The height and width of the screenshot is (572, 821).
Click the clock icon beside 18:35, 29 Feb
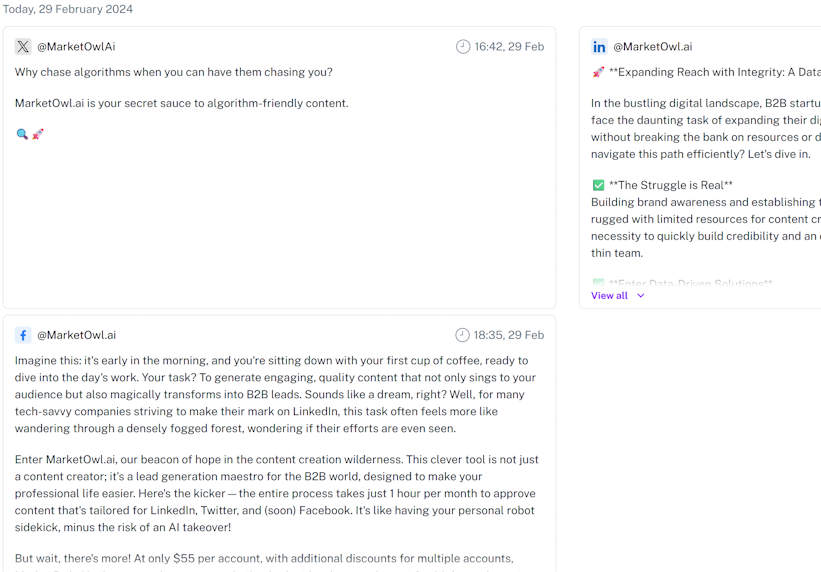462,335
